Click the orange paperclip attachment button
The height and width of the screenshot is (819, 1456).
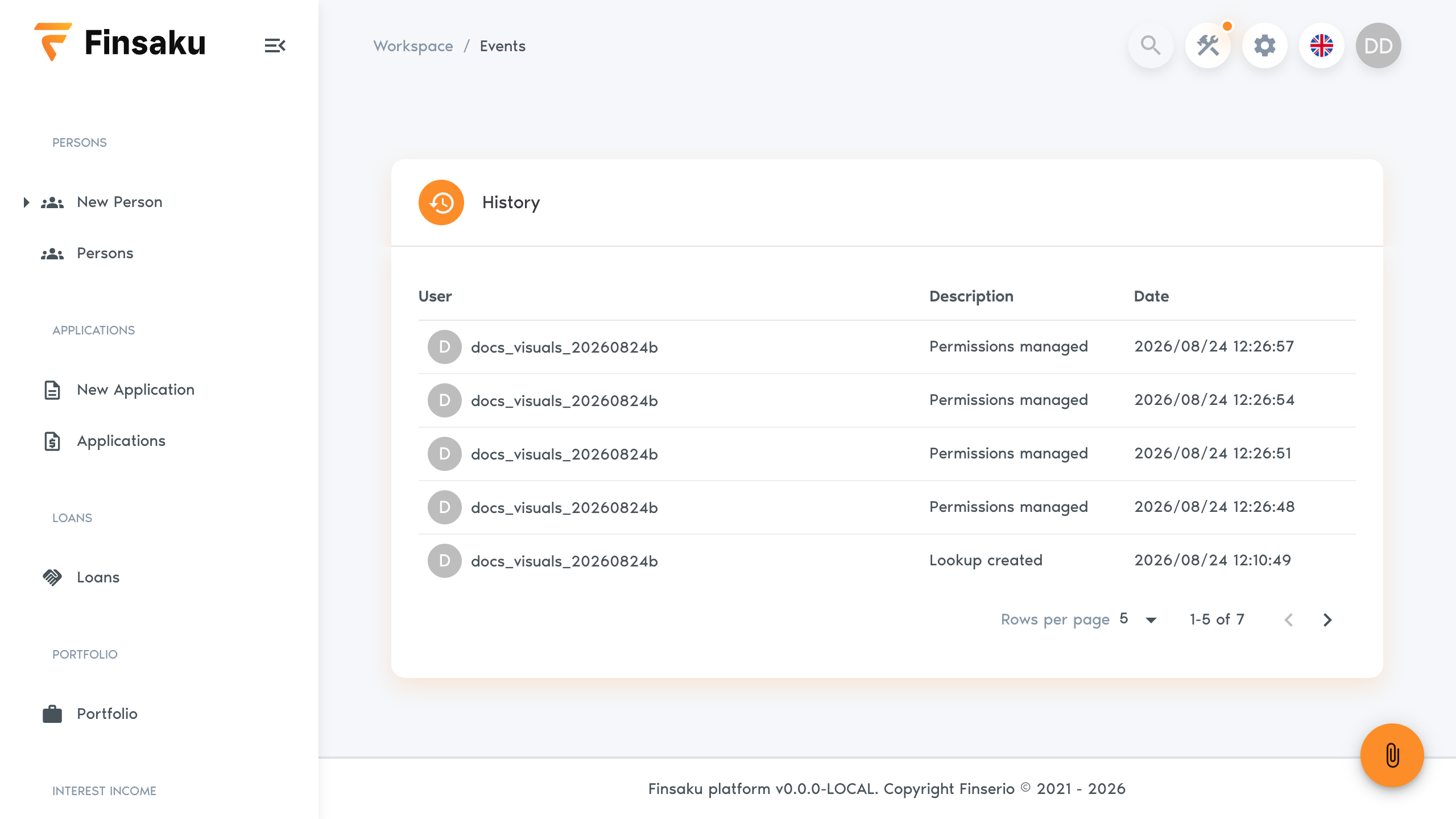pos(1392,755)
